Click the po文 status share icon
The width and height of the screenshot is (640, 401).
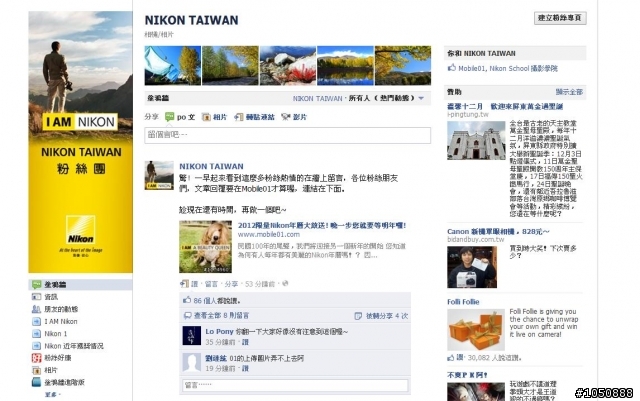coord(169,117)
